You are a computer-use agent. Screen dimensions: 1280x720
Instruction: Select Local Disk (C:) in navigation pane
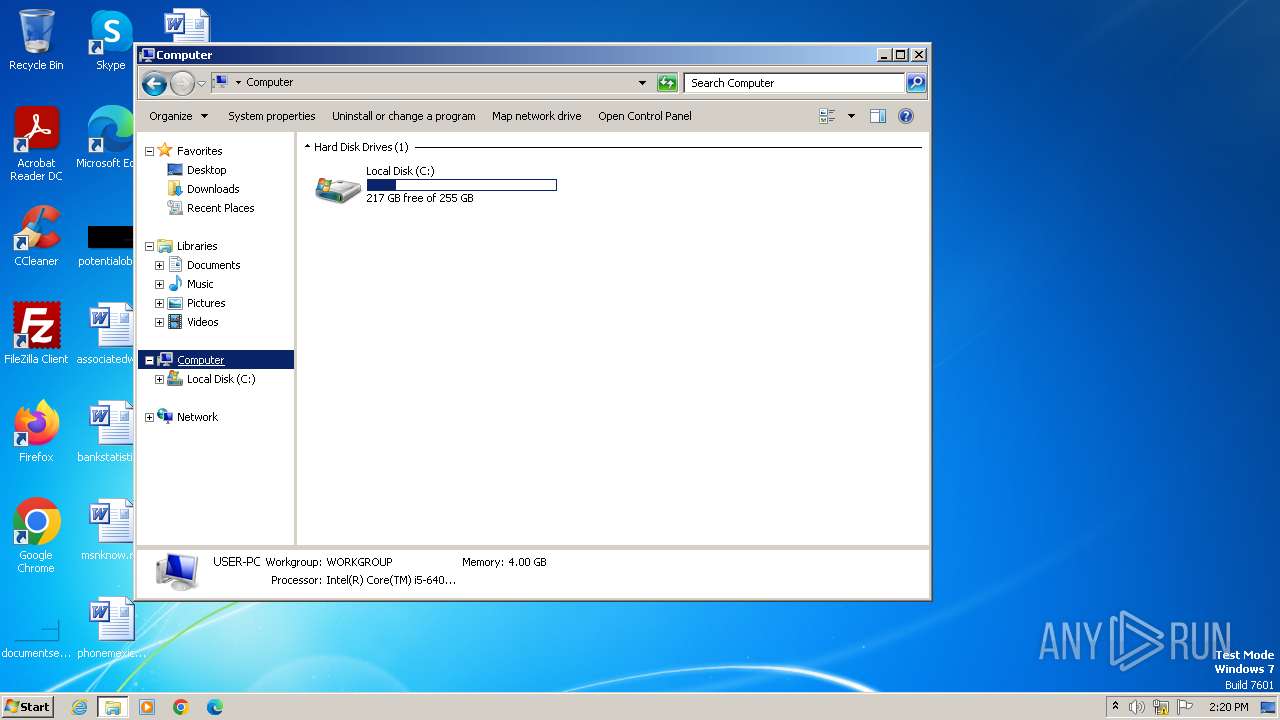coord(220,379)
